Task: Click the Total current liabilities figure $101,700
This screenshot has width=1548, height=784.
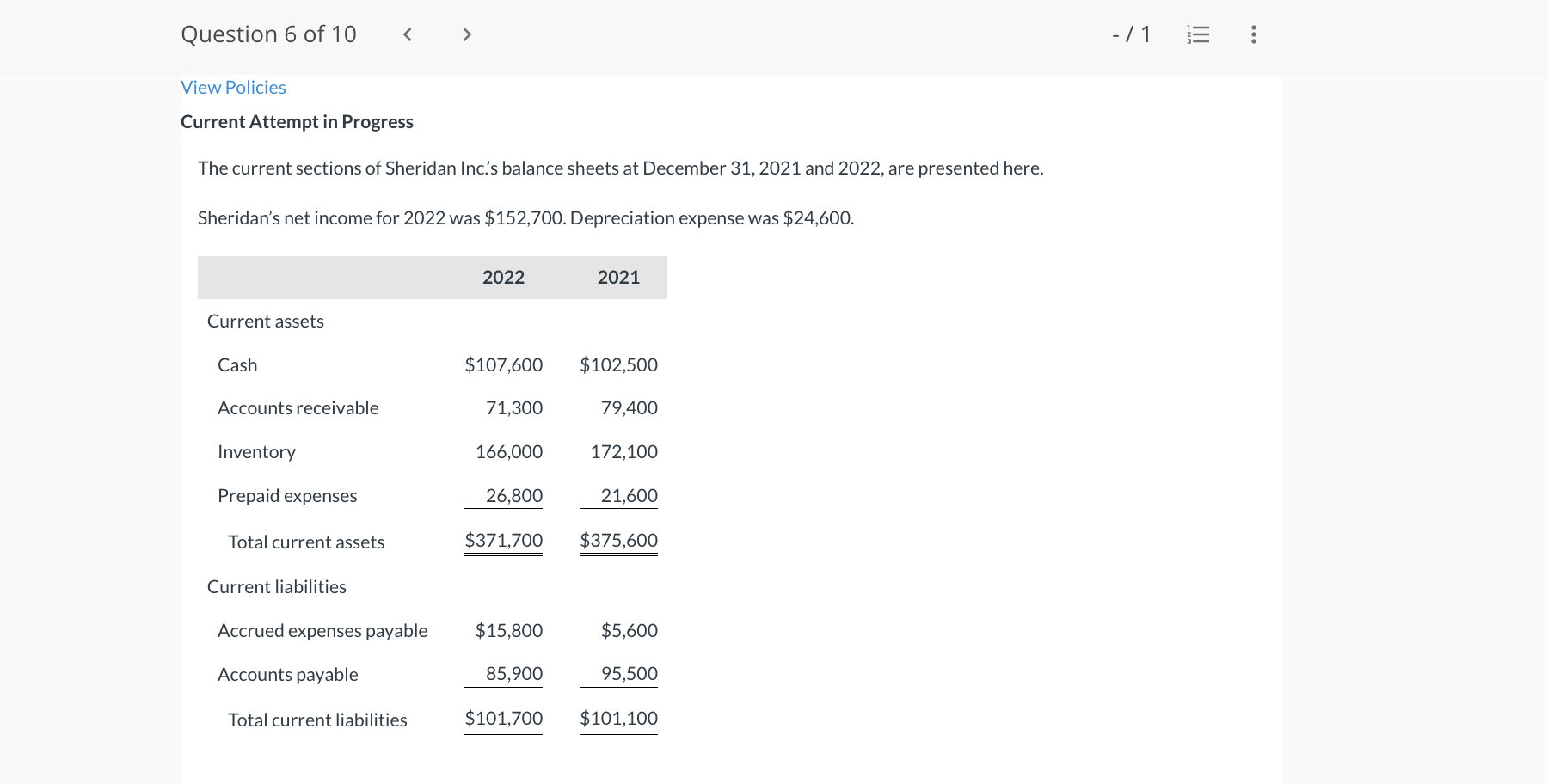Action: pyautogui.click(x=503, y=718)
